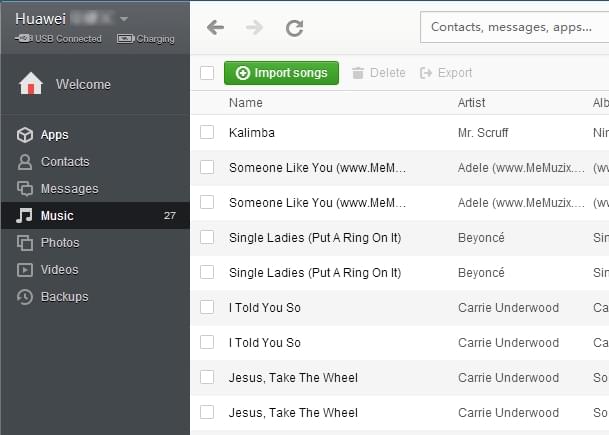
Task: Click the Export button label
Action: 455,73
